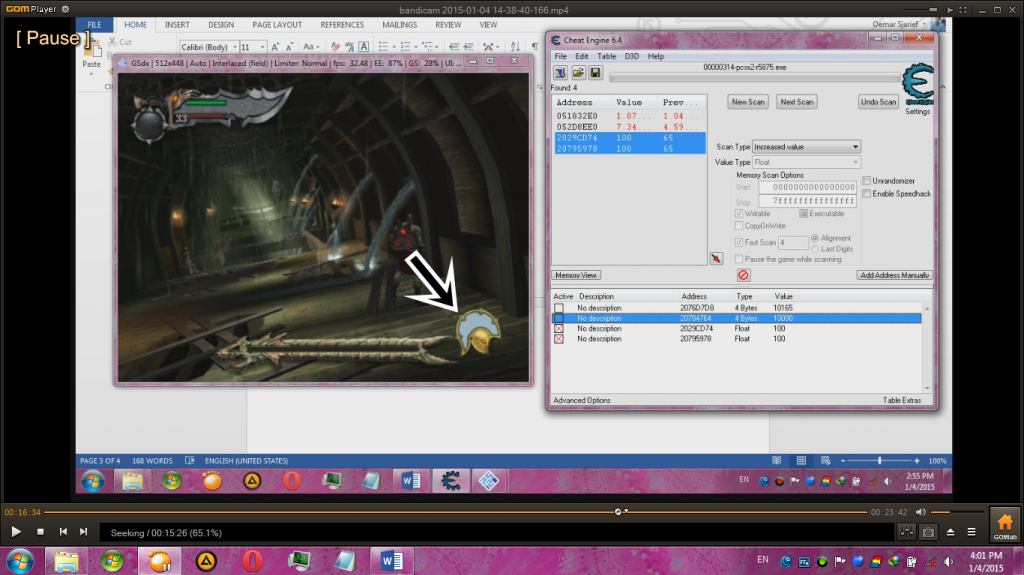Screen dimensions: 1024x575
Task: Click the GOM Player seek bar handle
Action: coord(618,512)
